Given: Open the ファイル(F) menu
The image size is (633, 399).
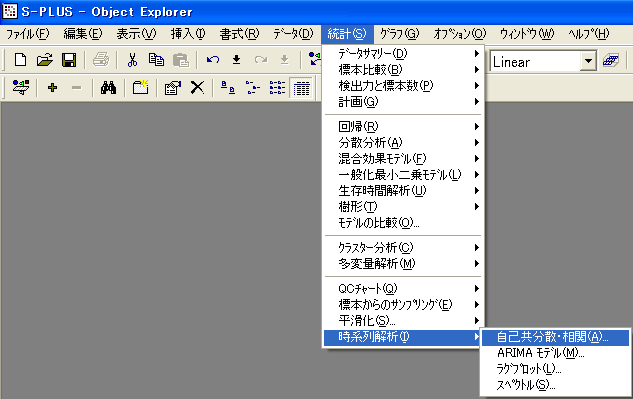Looking at the screenshot, I should (27, 34).
